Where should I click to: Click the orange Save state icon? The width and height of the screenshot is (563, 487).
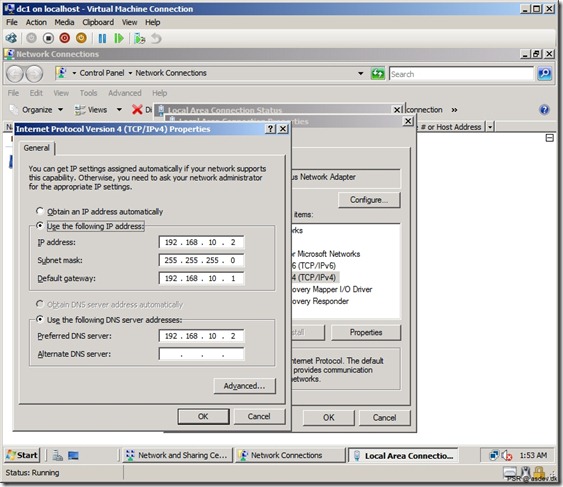click(82, 38)
